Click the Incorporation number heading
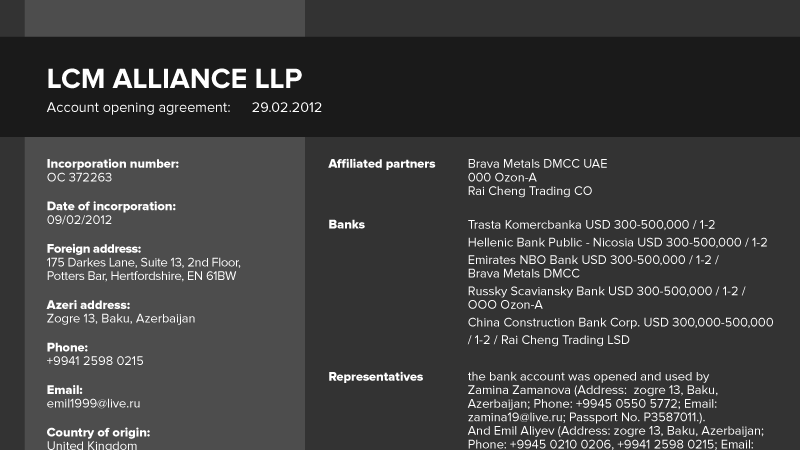The height and width of the screenshot is (450, 800). point(113,163)
